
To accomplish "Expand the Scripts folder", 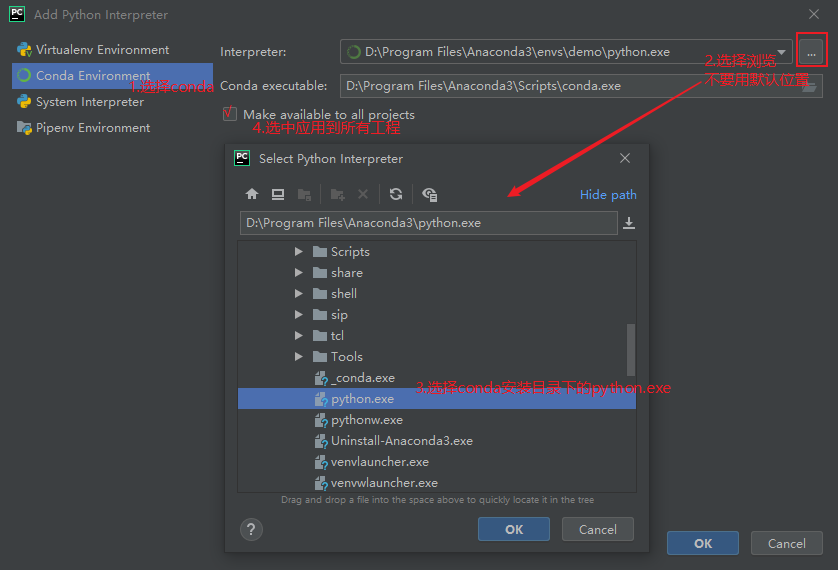I will 299,252.
